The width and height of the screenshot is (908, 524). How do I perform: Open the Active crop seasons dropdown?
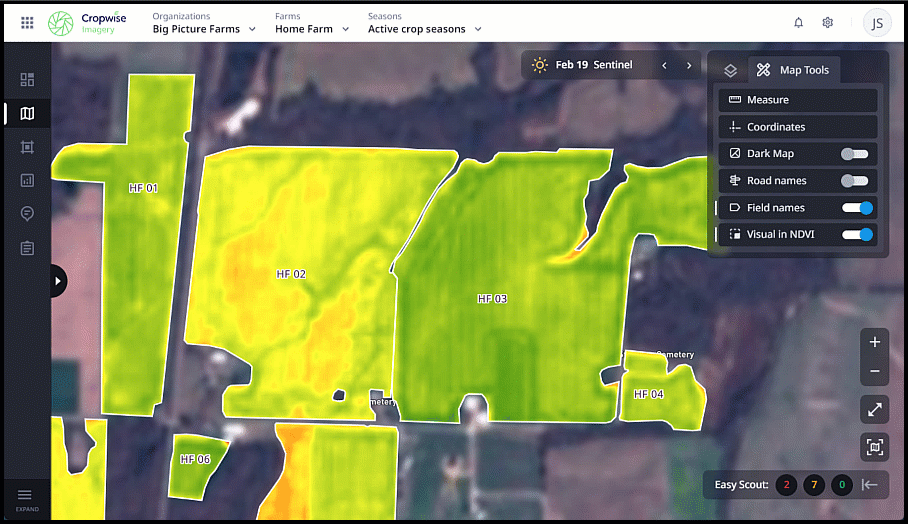click(x=425, y=29)
